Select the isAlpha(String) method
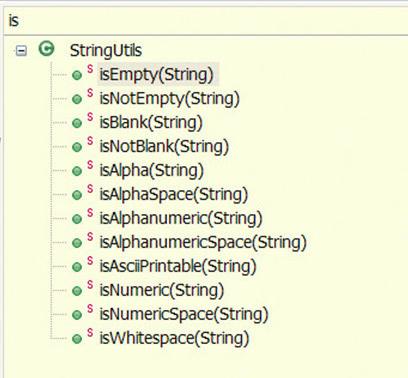Image resolution: width=408 pixels, height=378 pixels. 152,170
